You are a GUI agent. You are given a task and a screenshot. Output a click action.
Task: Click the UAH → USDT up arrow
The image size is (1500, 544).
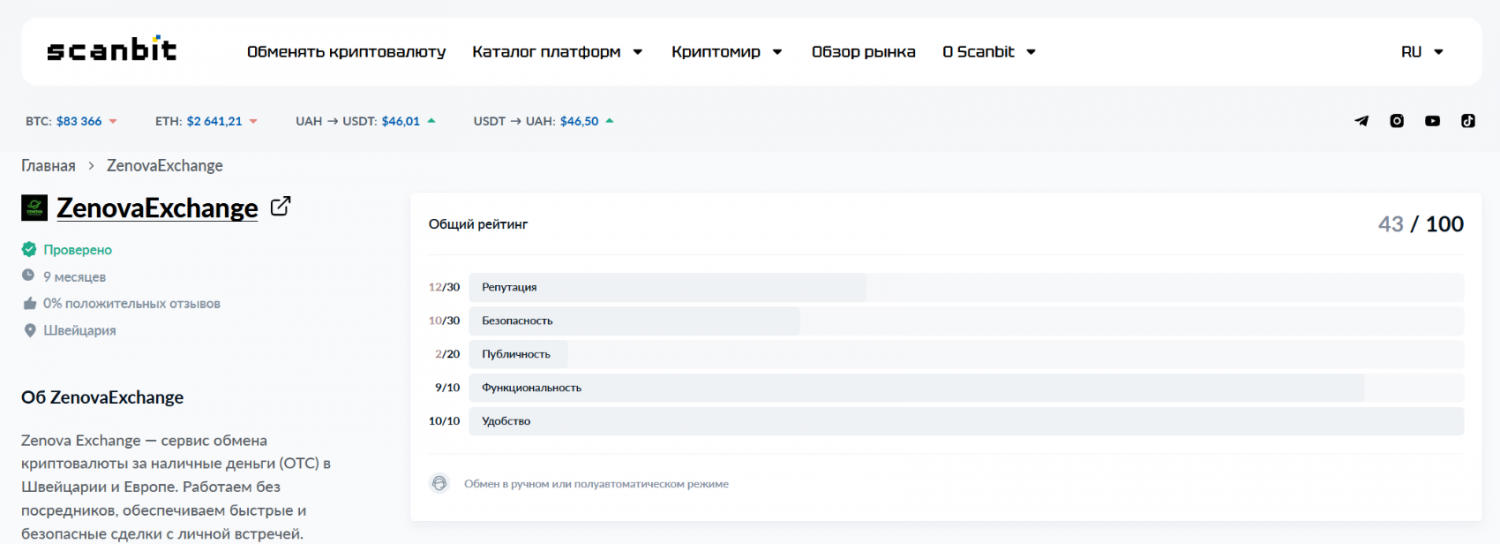click(431, 121)
